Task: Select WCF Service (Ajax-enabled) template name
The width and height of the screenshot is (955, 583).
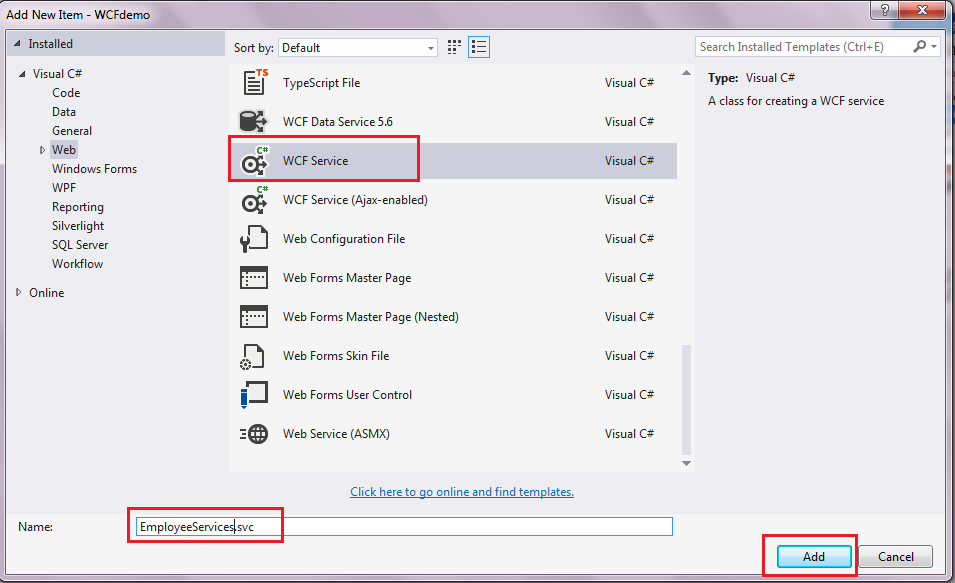Action: click(x=355, y=200)
